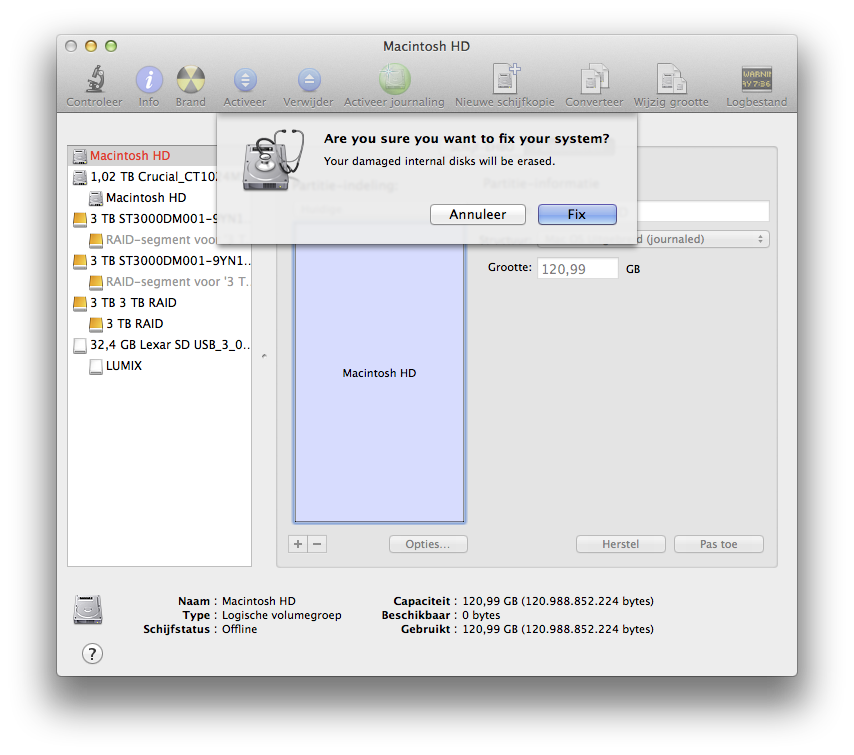Click the disk icon beside Naam info
This screenshot has width=854, height=755.
click(88, 610)
